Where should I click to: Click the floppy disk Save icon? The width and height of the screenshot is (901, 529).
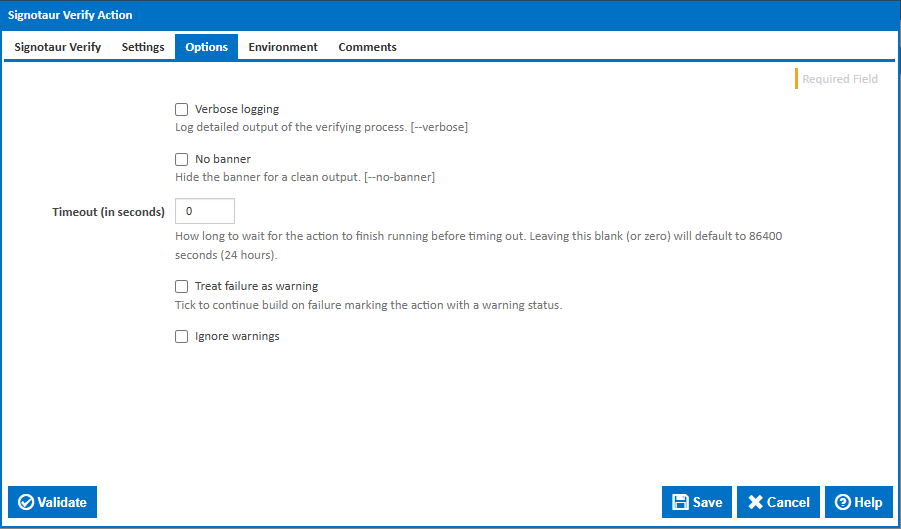[x=680, y=502]
